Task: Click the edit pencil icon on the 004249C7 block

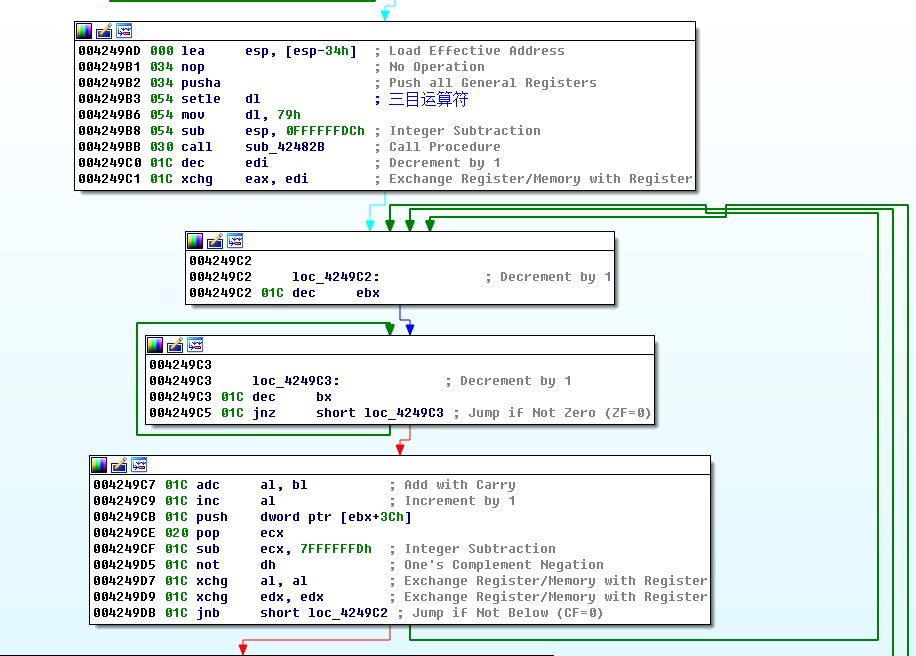Action: point(119,465)
